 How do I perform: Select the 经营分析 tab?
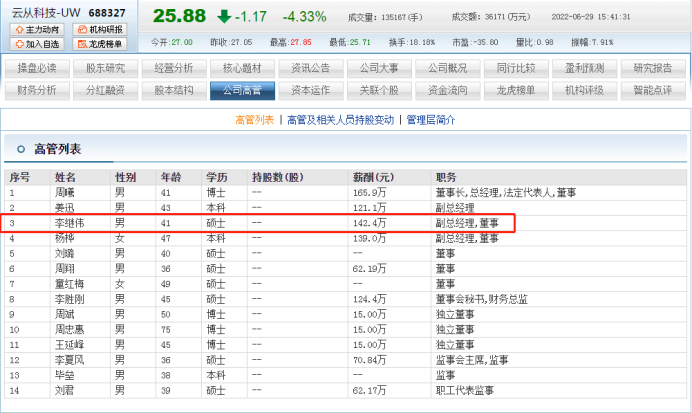pyautogui.click(x=174, y=68)
